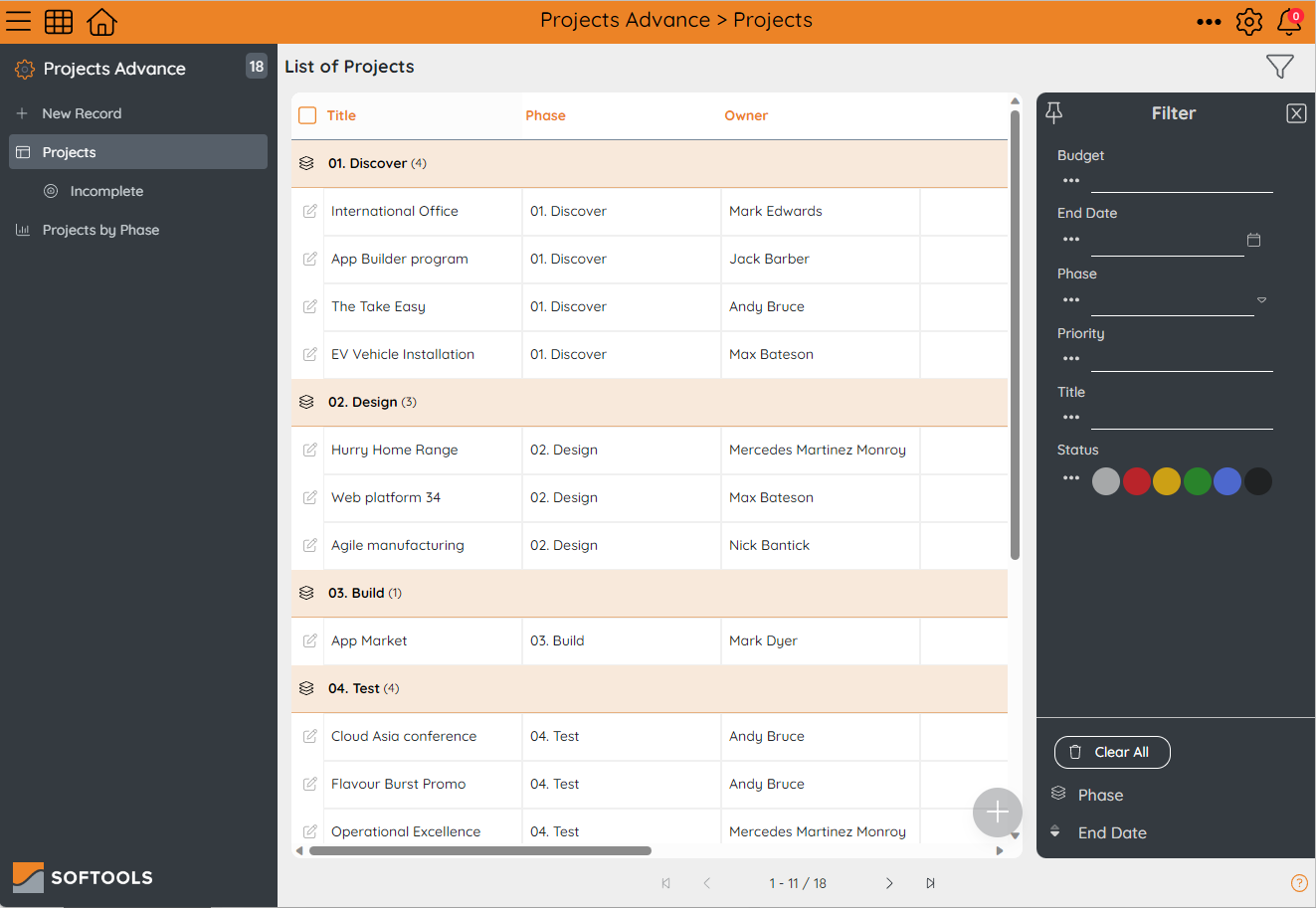Edit the EV Vehicle Installation record

tap(309, 354)
